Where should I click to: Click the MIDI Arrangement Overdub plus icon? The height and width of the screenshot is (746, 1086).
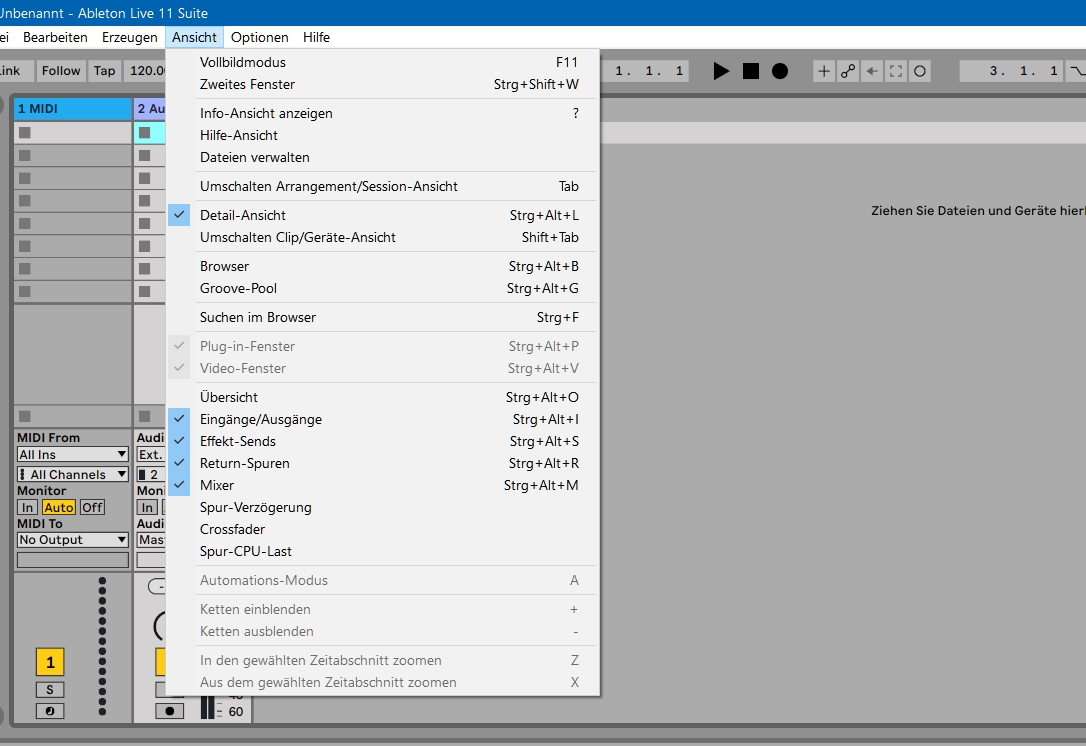pyautogui.click(x=824, y=71)
